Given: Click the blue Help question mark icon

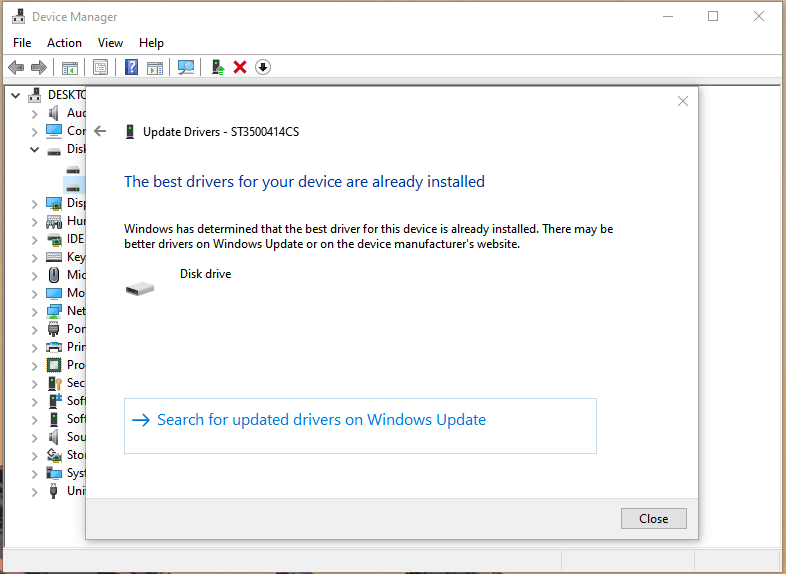Looking at the screenshot, I should tap(131, 67).
